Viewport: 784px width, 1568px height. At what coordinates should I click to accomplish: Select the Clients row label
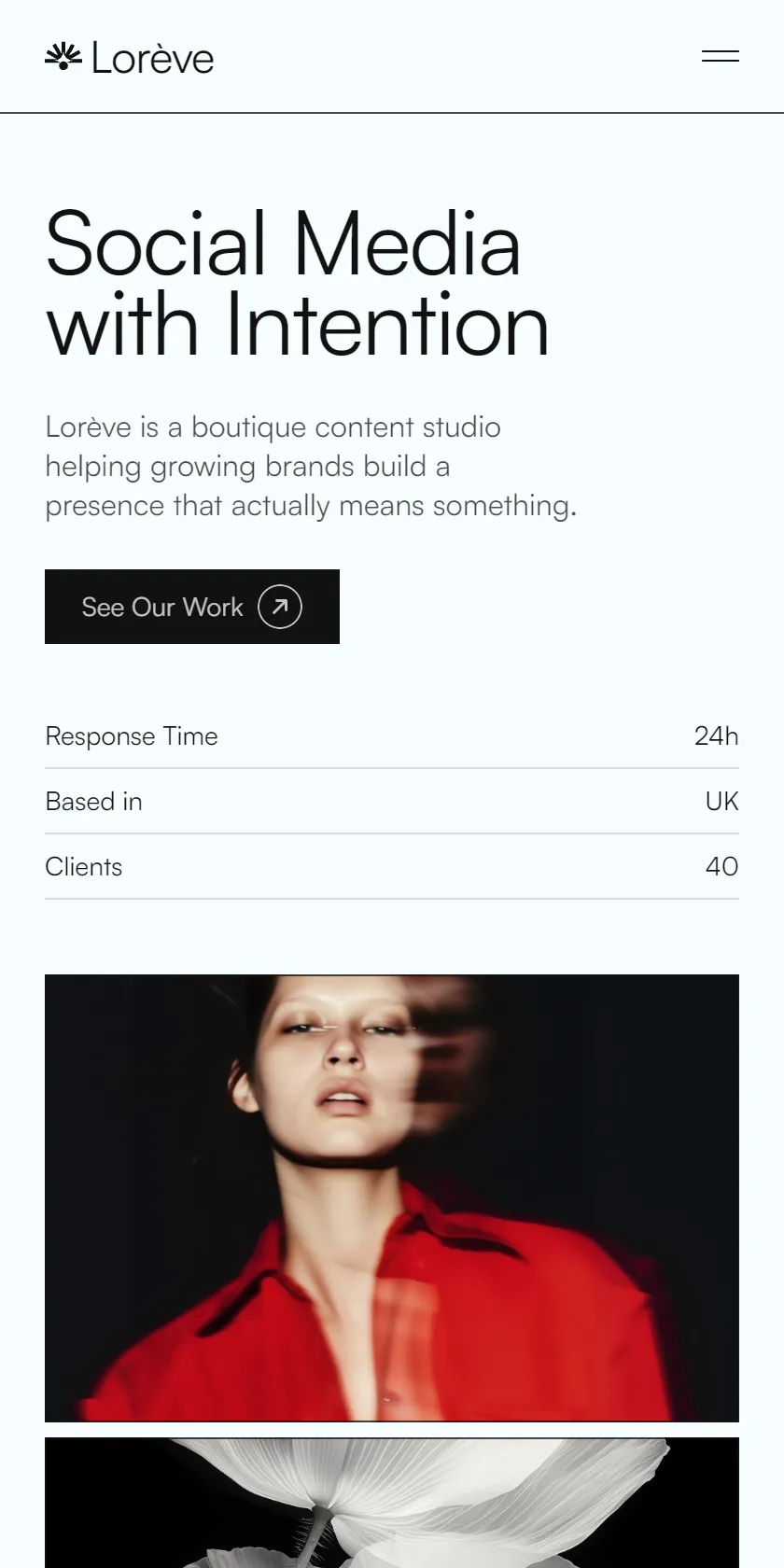click(84, 867)
